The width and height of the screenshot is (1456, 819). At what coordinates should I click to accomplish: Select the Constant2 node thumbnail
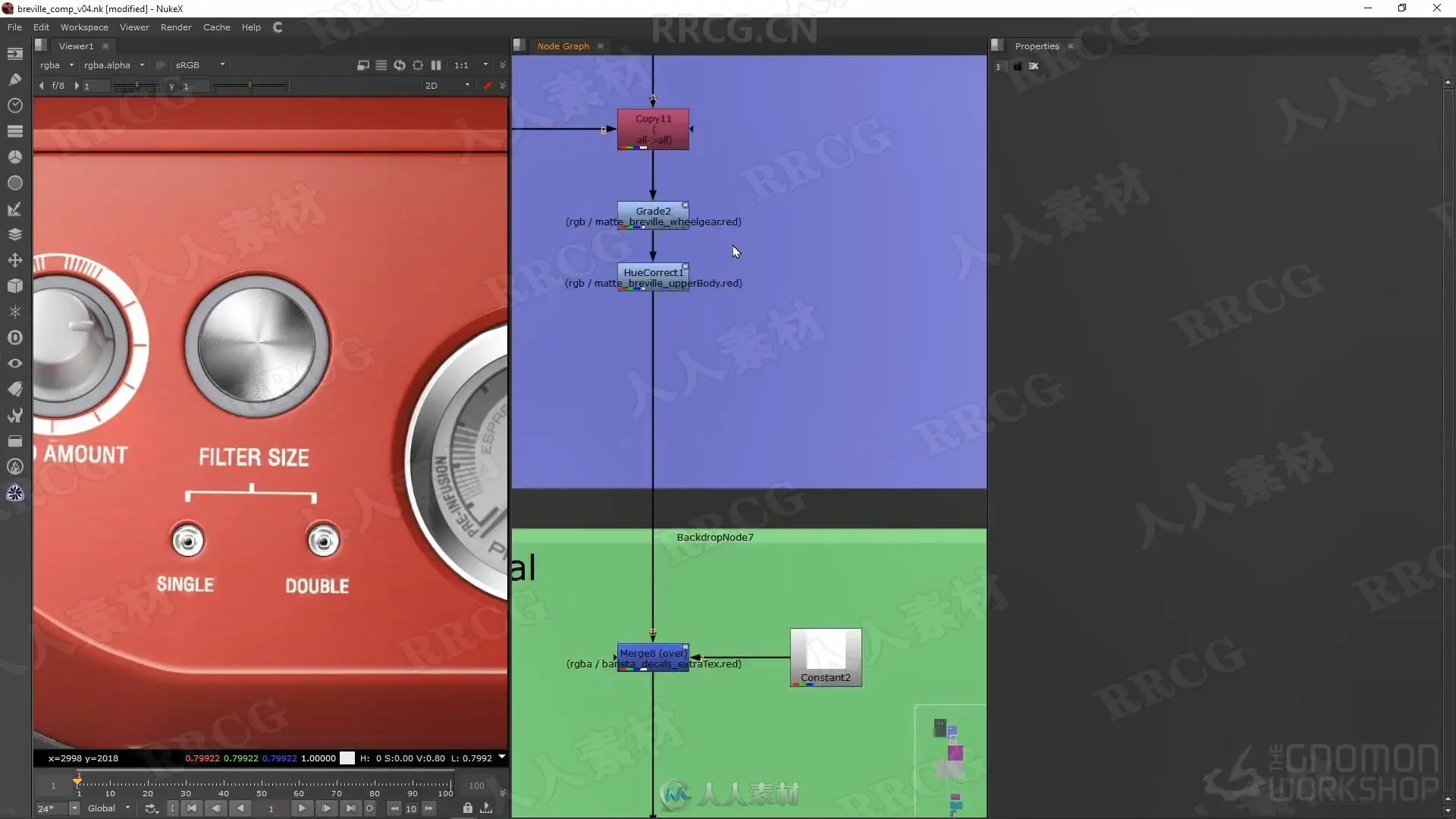826,657
